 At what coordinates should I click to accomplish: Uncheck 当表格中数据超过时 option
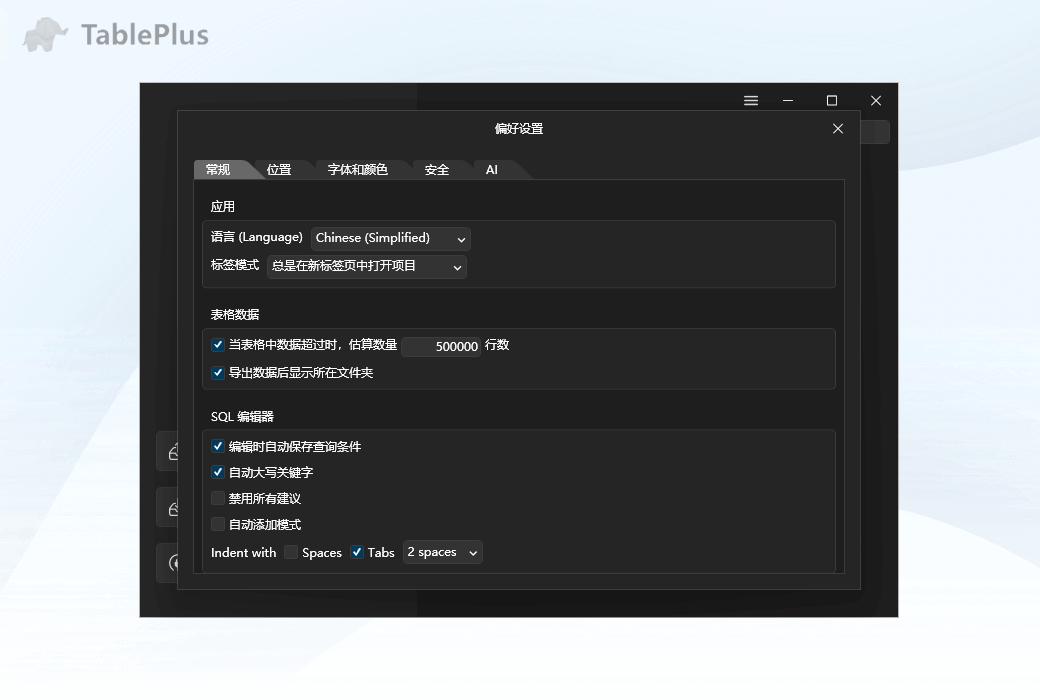(x=217, y=344)
